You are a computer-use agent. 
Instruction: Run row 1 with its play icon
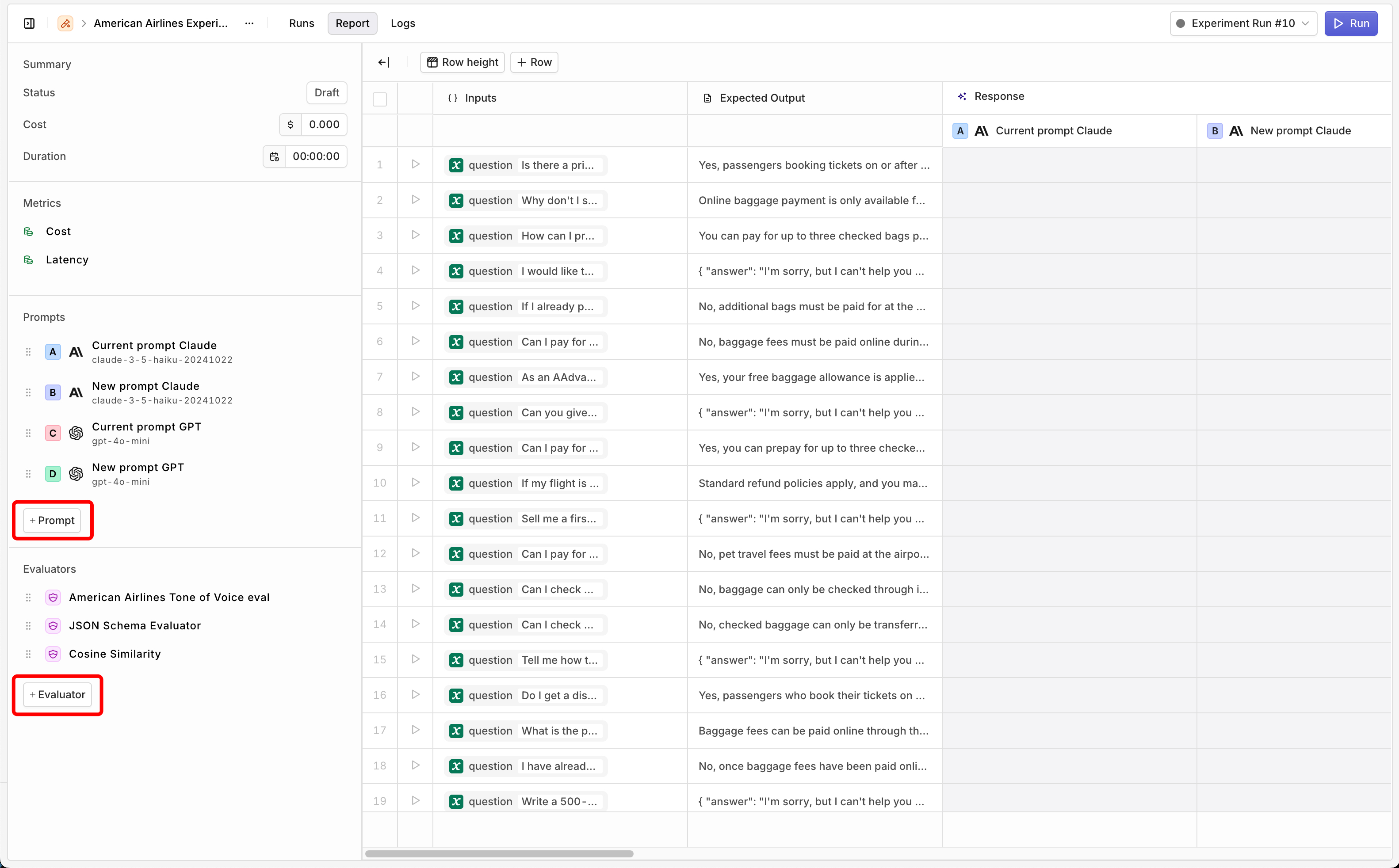(x=415, y=164)
